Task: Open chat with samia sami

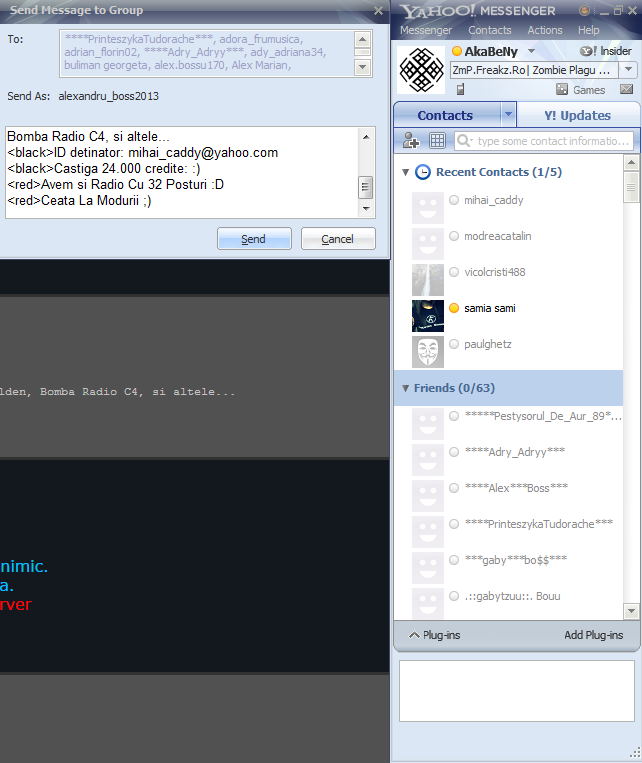Action: [490, 308]
